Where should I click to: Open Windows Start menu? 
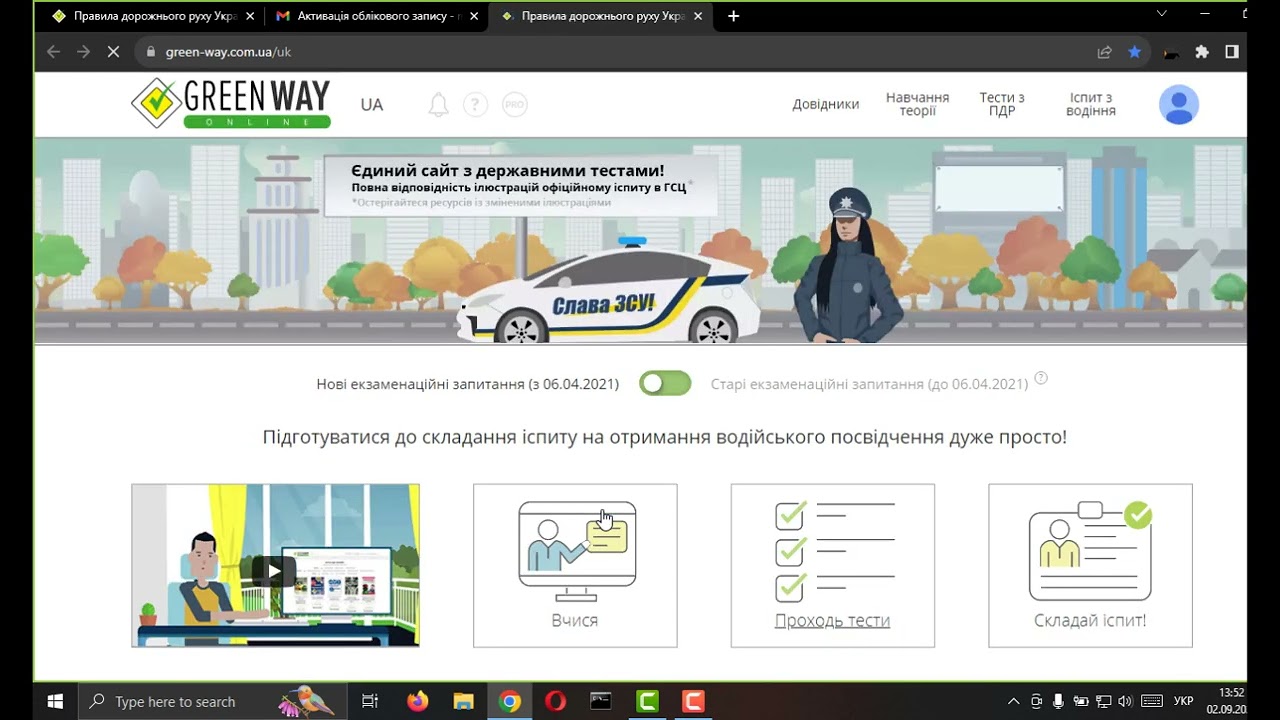pos(55,701)
